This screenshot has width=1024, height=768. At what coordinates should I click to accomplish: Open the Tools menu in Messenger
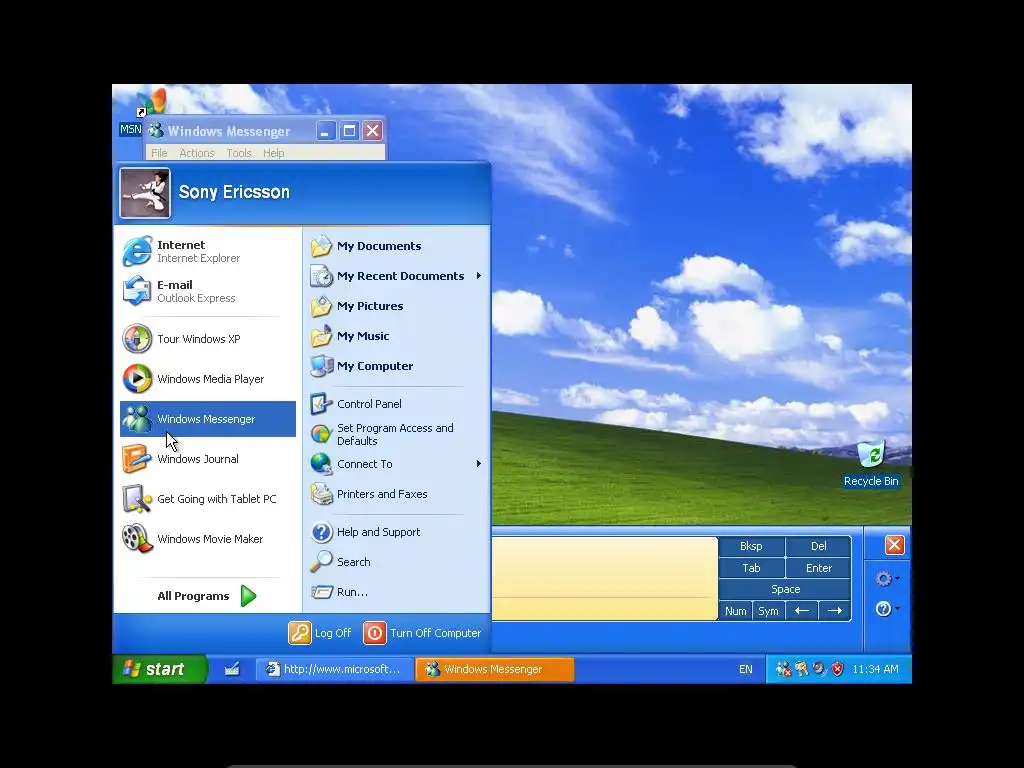pyautogui.click(x=239, y=153)
